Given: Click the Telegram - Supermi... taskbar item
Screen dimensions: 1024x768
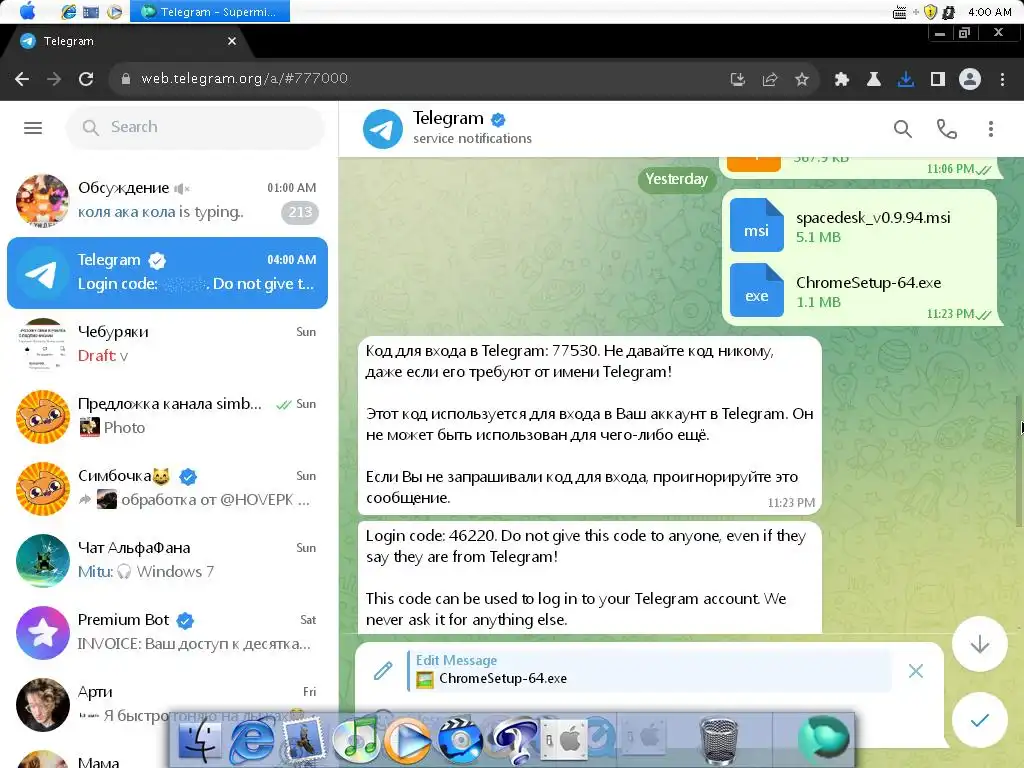Looking at the screenshot, I should pos(210,11).
